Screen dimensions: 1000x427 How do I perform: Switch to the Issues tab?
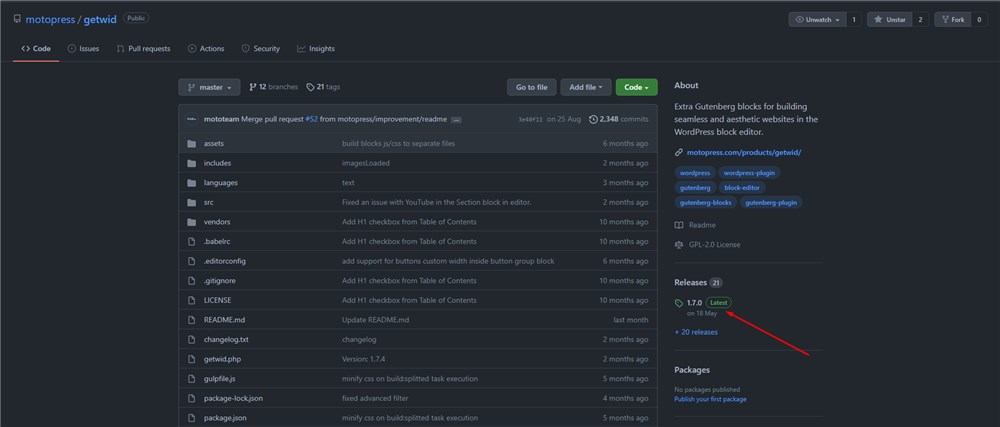pyautogui.click(x=84, y=48)
